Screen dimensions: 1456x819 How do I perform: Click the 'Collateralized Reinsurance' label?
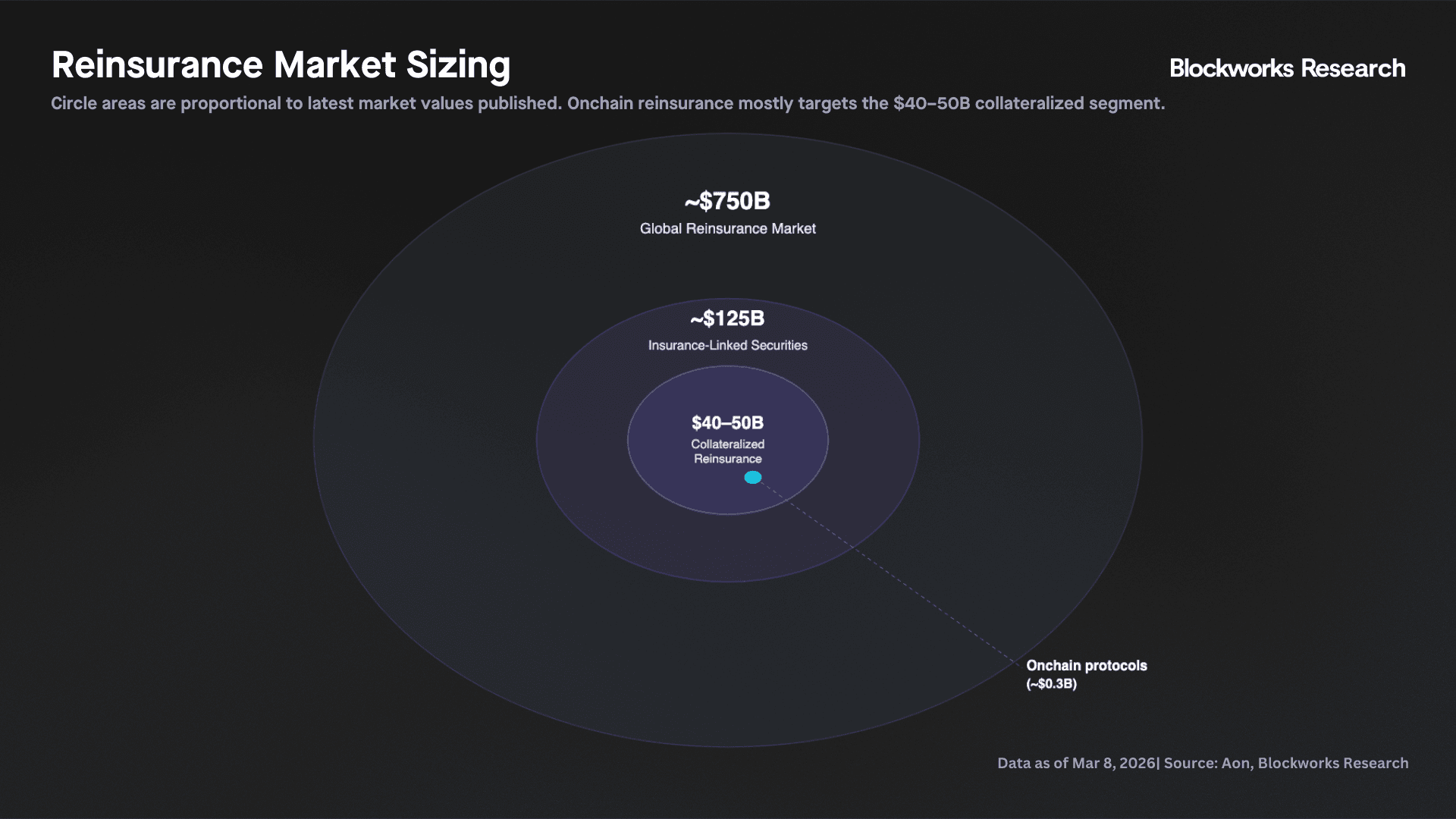click(x=727, y=451)
